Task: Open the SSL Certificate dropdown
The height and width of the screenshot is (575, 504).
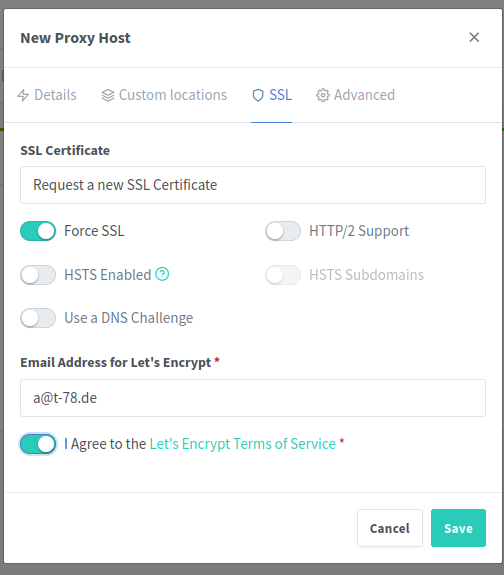Action: 253,185
